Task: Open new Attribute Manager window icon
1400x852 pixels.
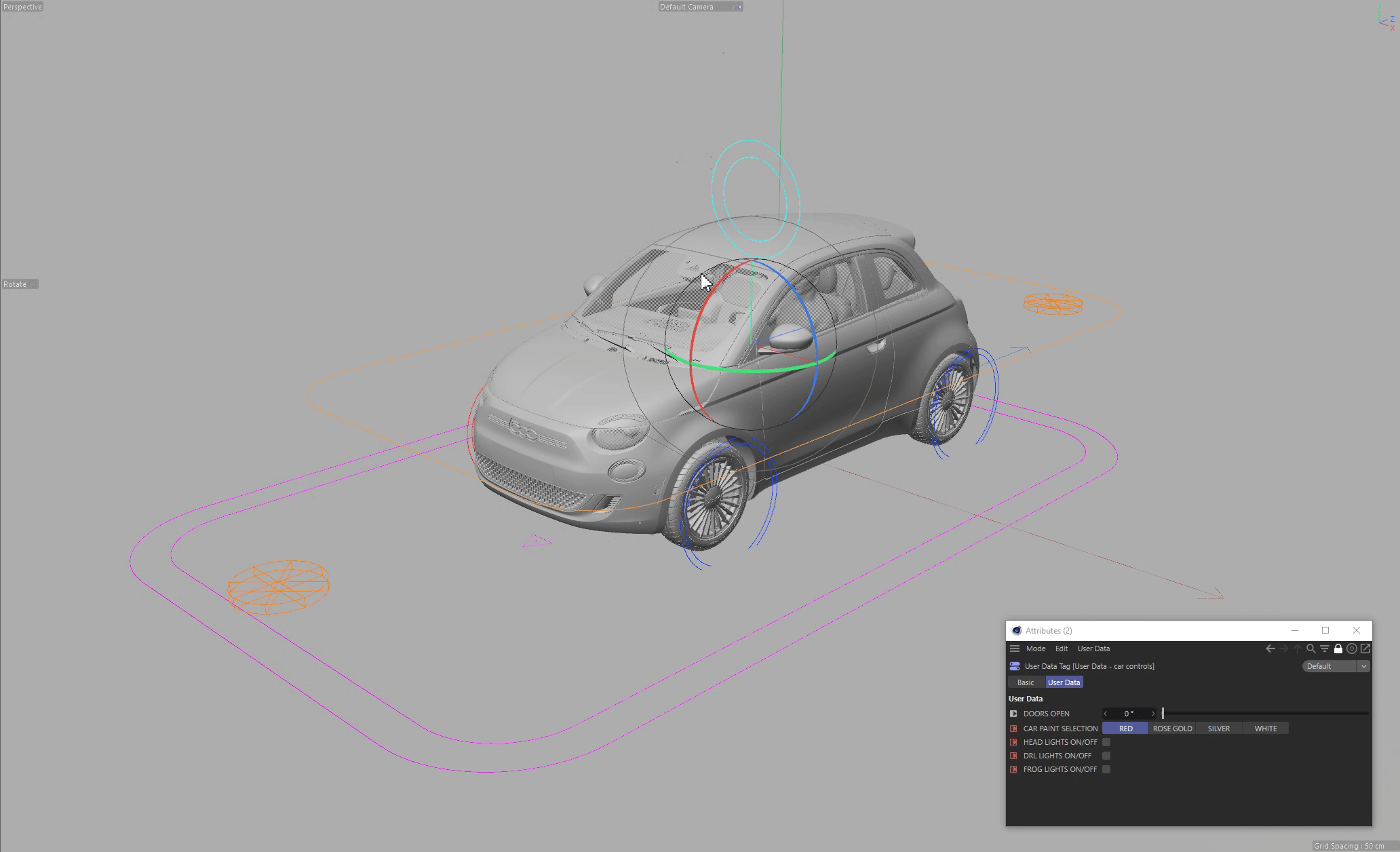Action: click(x=1365, y=648)
